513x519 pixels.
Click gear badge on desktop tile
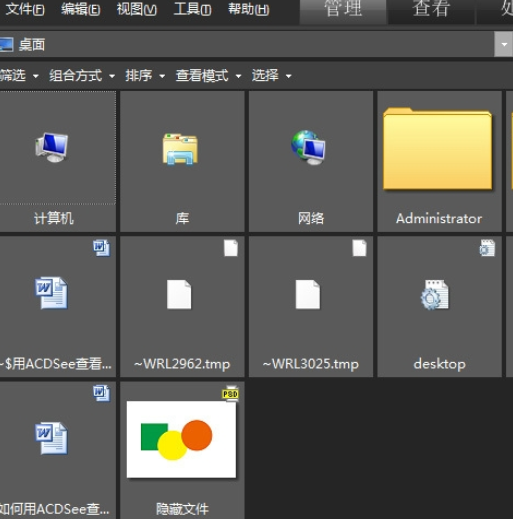487,248
